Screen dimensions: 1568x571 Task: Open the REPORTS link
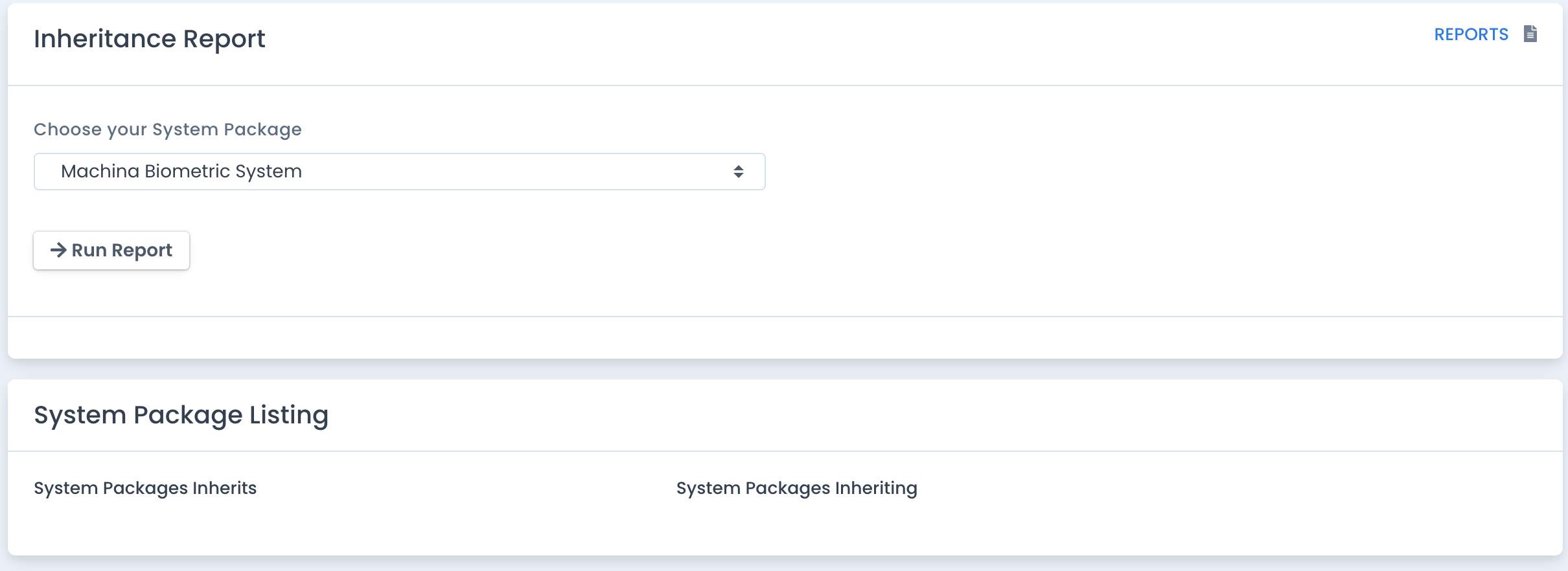[1471, 34]
